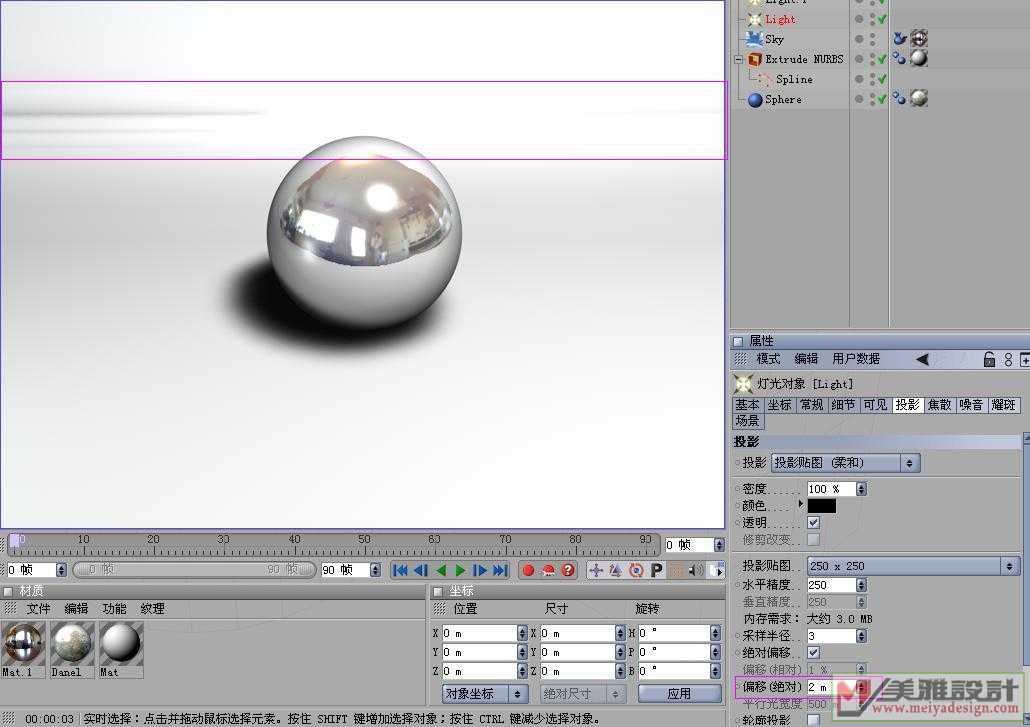Select the Extrude NURBS phong tag
This screenshot has width=1030, height=727.
tap(899, 59)
